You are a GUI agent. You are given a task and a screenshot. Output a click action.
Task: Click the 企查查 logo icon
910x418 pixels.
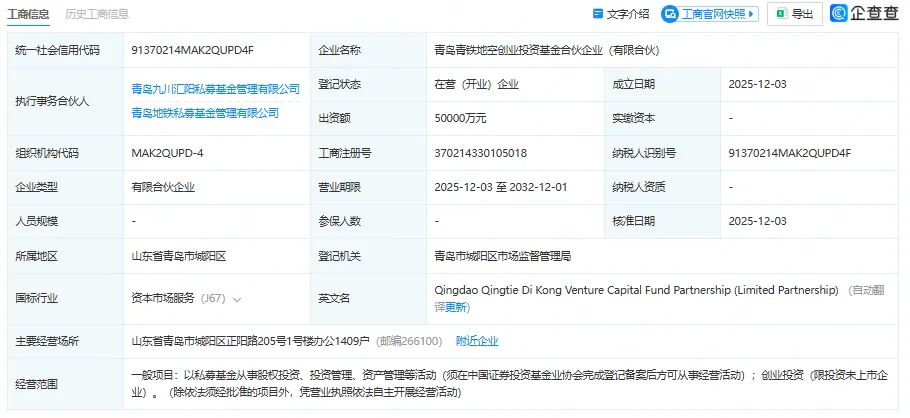[838, 13]
